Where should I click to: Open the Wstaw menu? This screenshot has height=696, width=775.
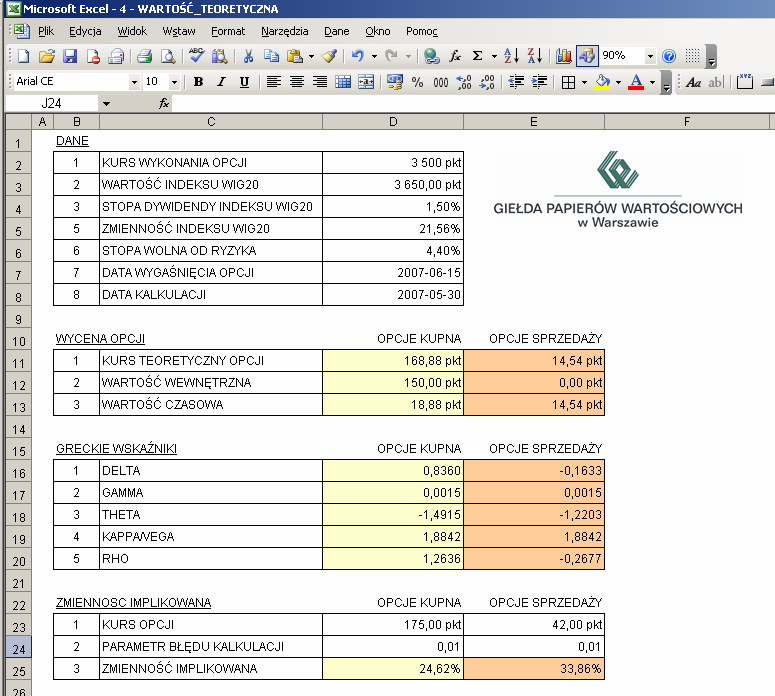click(179, 31)
